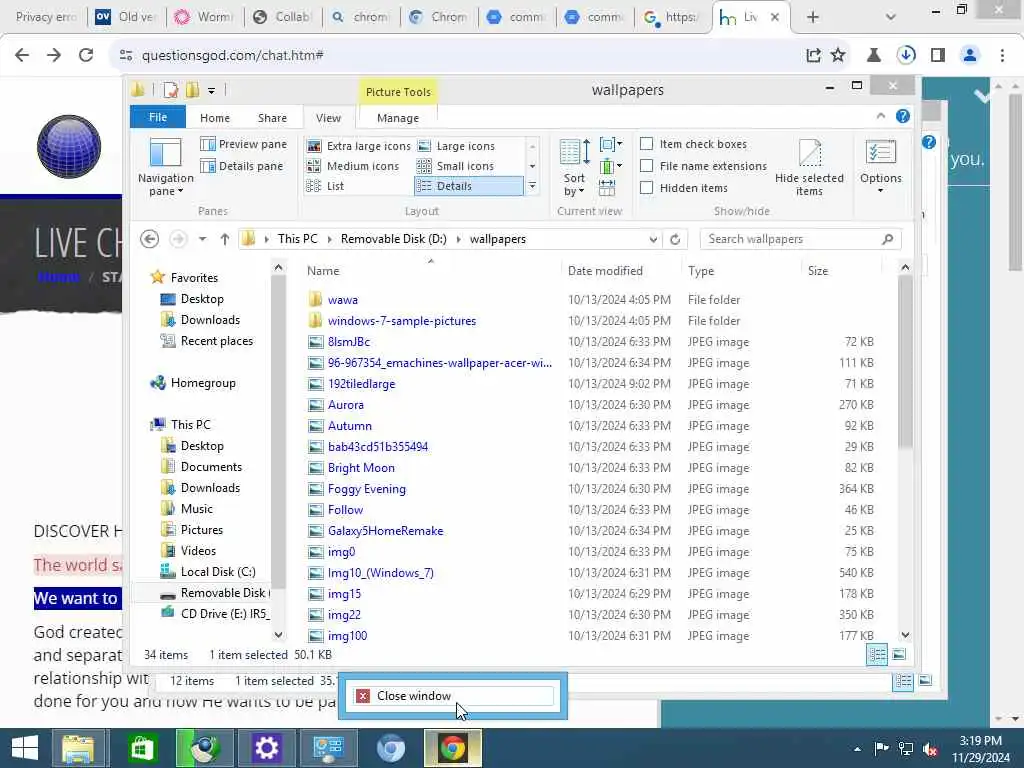Toggle the Details pane
The image size is (1024, 768).
click(x=242, y=166)
